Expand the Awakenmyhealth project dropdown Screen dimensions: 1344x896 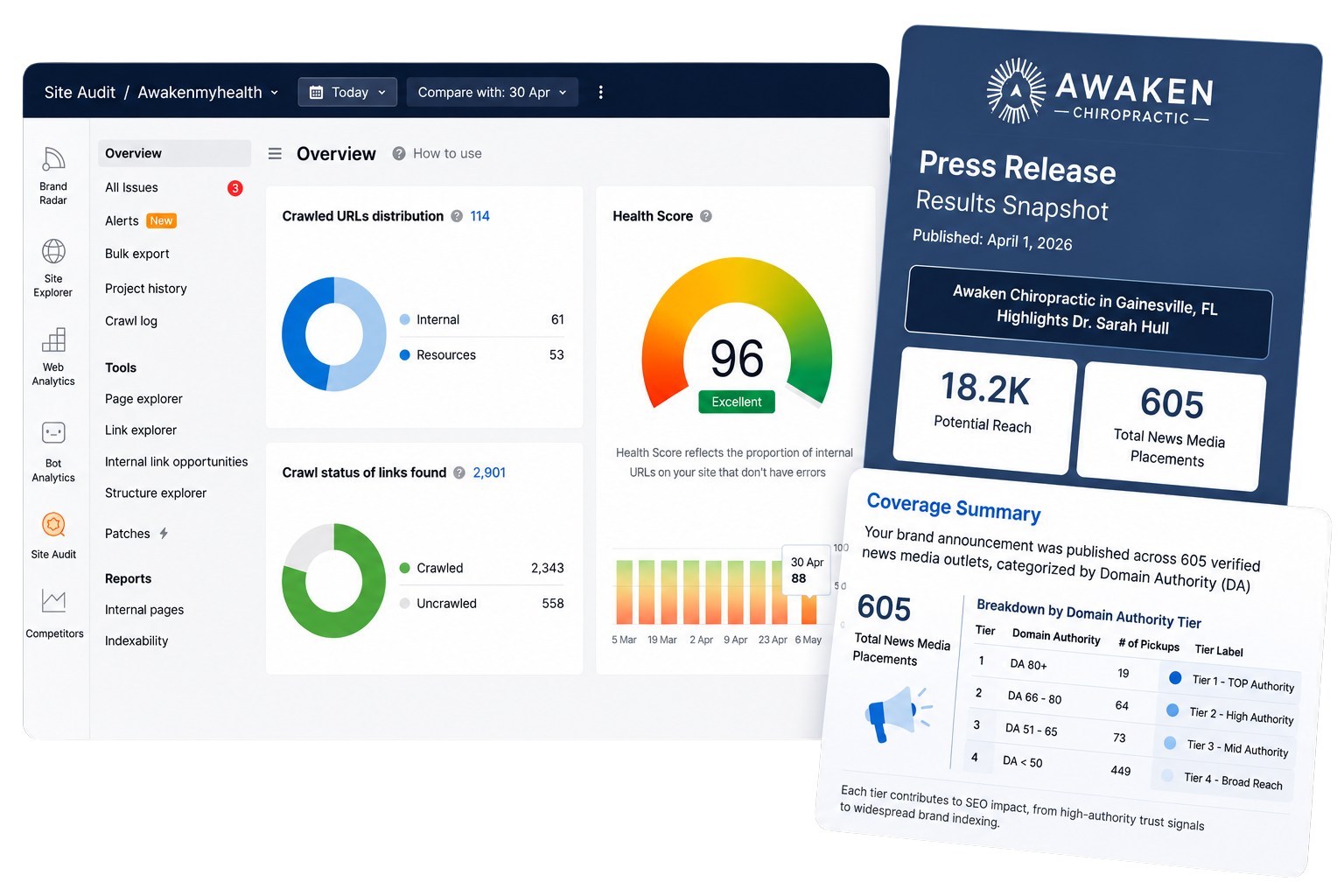(208, 92)
